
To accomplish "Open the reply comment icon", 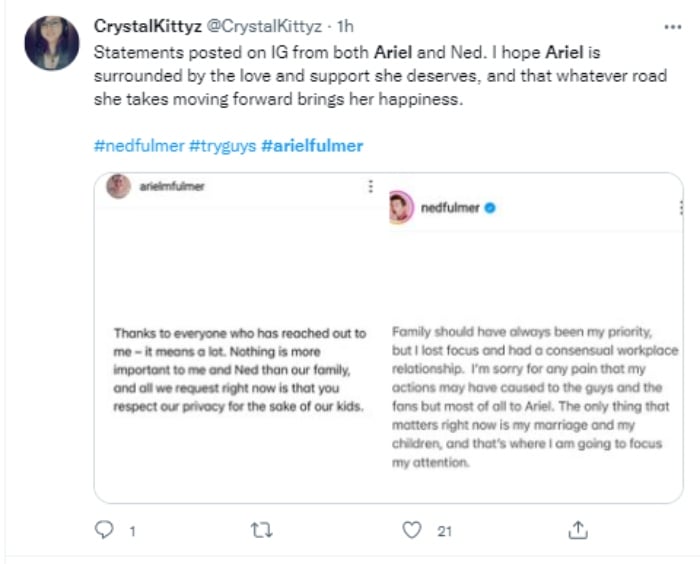I will pos(104,530).
